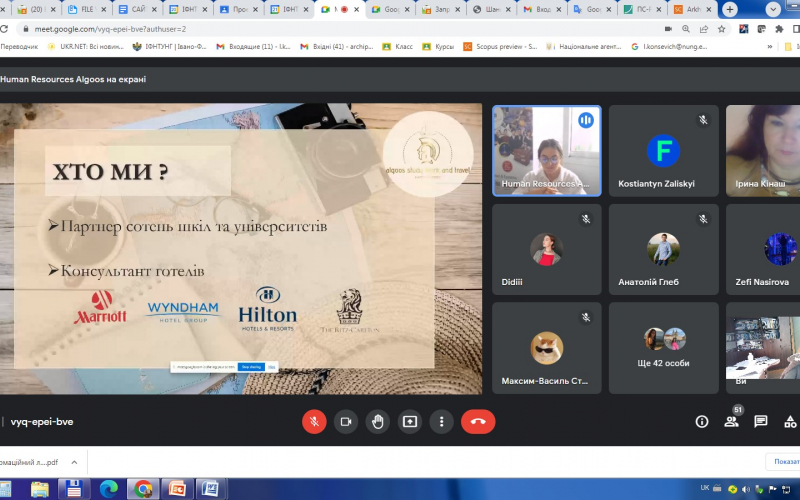Open Microsoft Edge from the taskbar
The image size is (800, 500).
pos(109,489)
